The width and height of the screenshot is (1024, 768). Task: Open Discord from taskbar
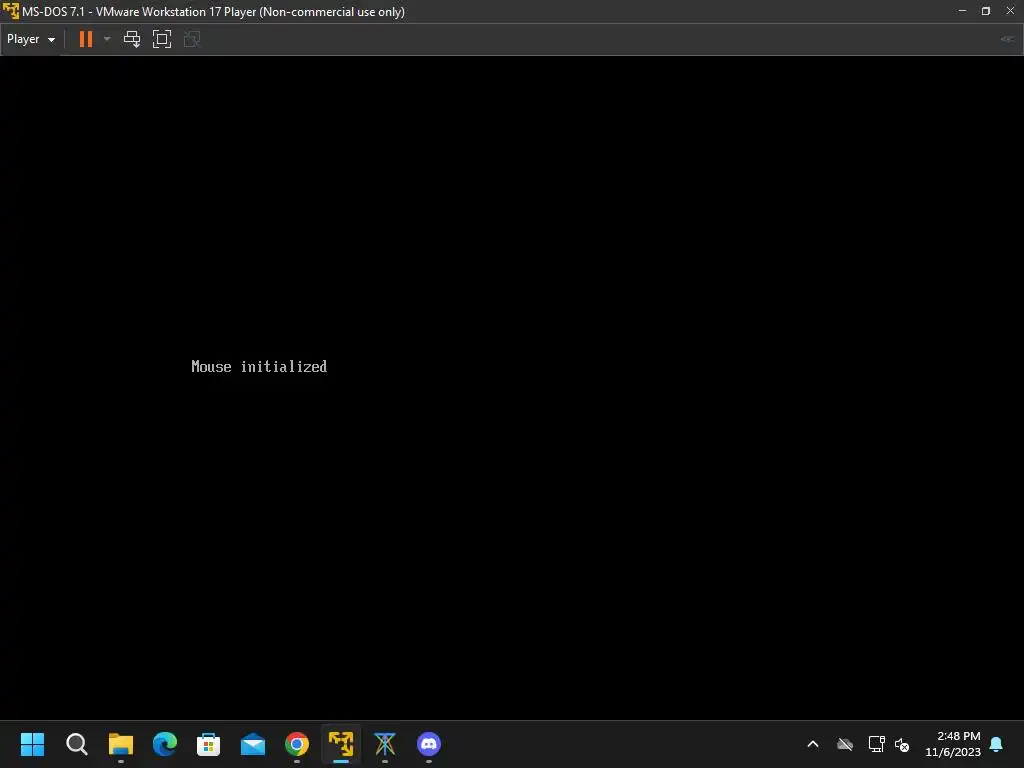point(429,744)
